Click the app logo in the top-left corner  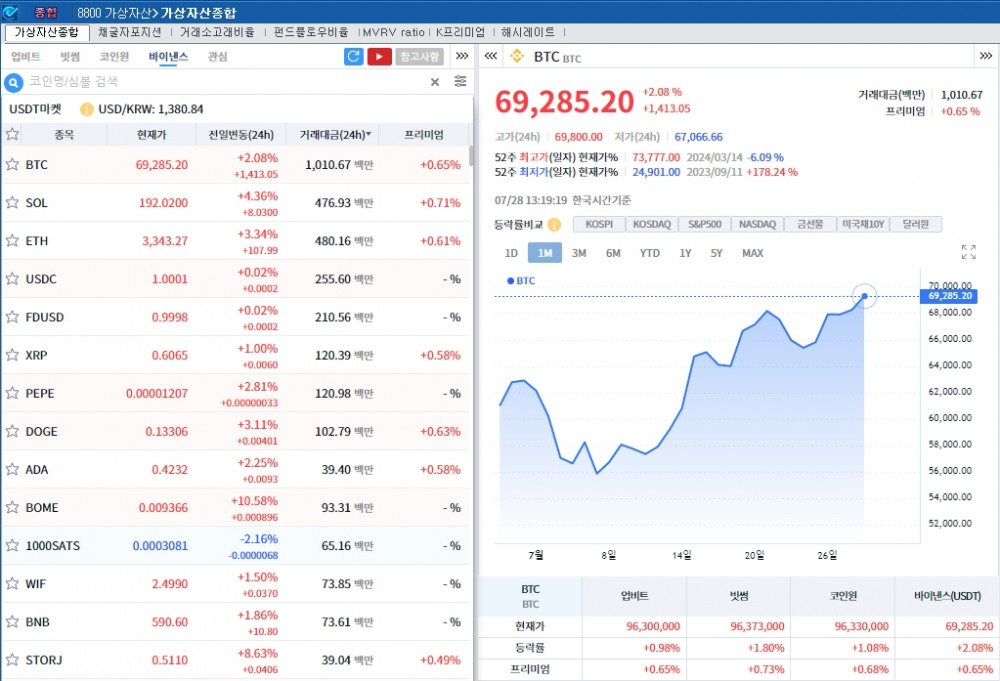tap(10, 11)
